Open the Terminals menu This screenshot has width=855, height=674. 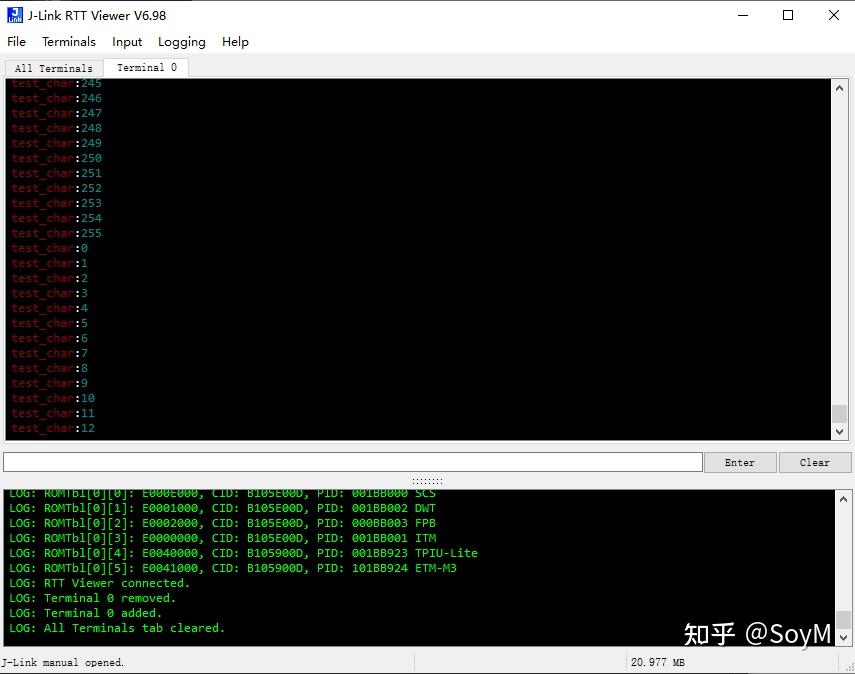pyautogui.click(x=68, y=42)
